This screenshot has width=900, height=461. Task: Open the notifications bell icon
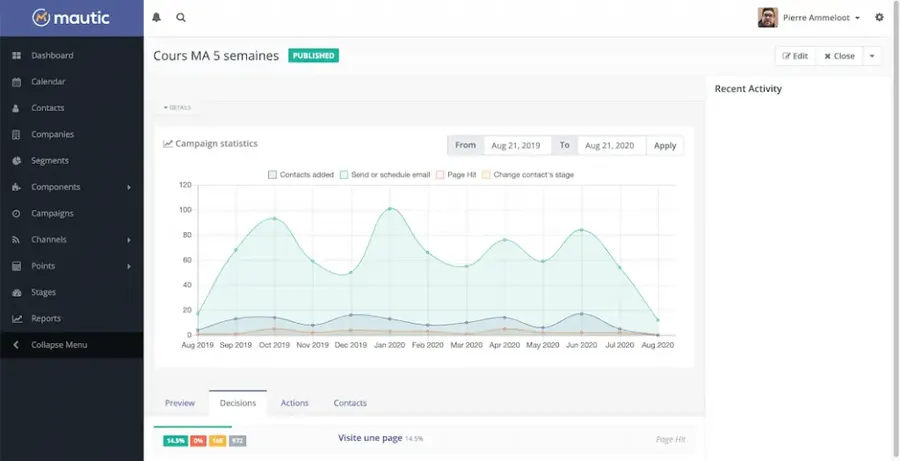coord(156,17)
